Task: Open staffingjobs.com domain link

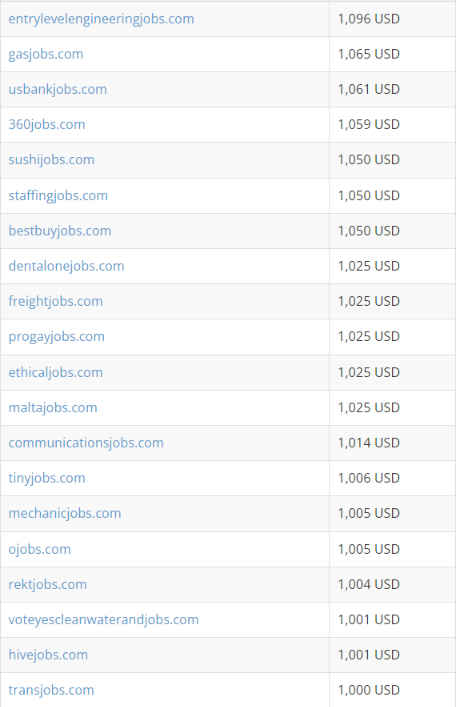Action: coord(58,196)
